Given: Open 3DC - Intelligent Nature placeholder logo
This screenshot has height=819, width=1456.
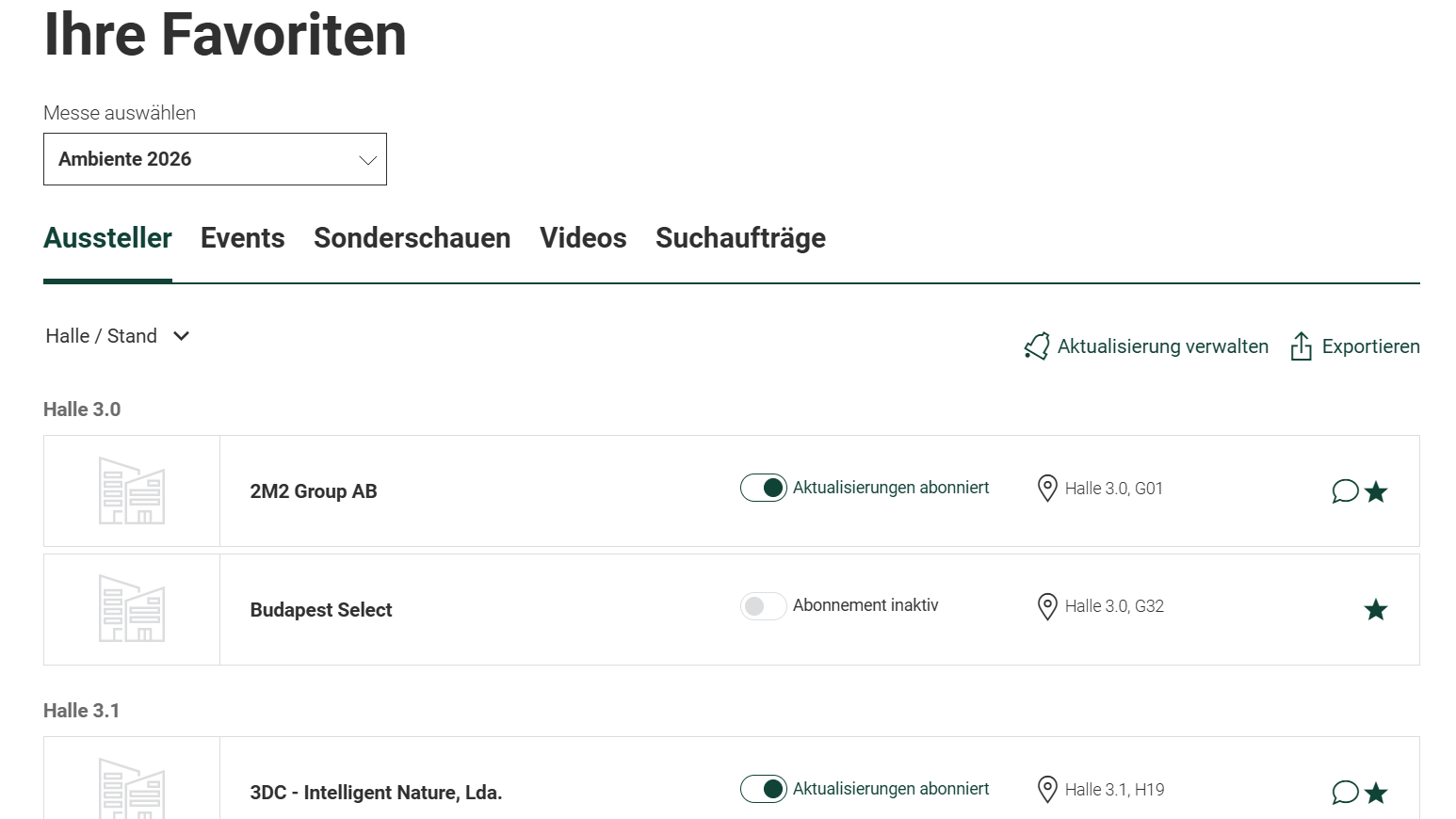Looking at the screenshot, I should pos(132,789).
